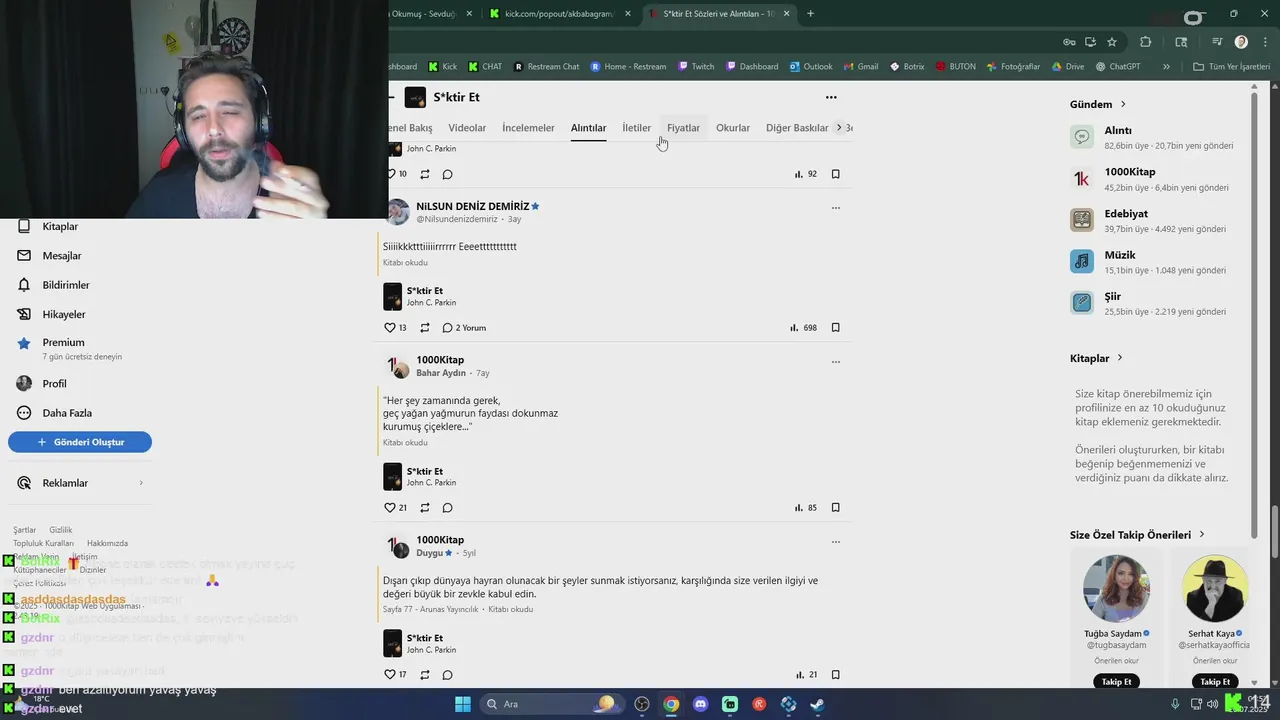Open the Chrome extensions puzzle icon

(1146, 42)
